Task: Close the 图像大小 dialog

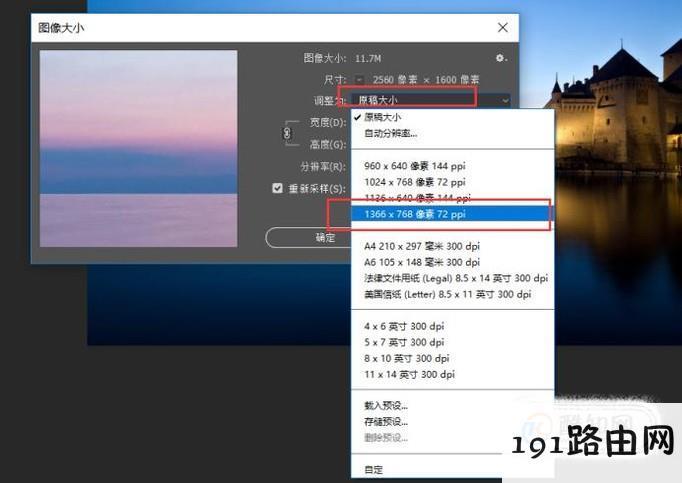Action: [502, 27]
